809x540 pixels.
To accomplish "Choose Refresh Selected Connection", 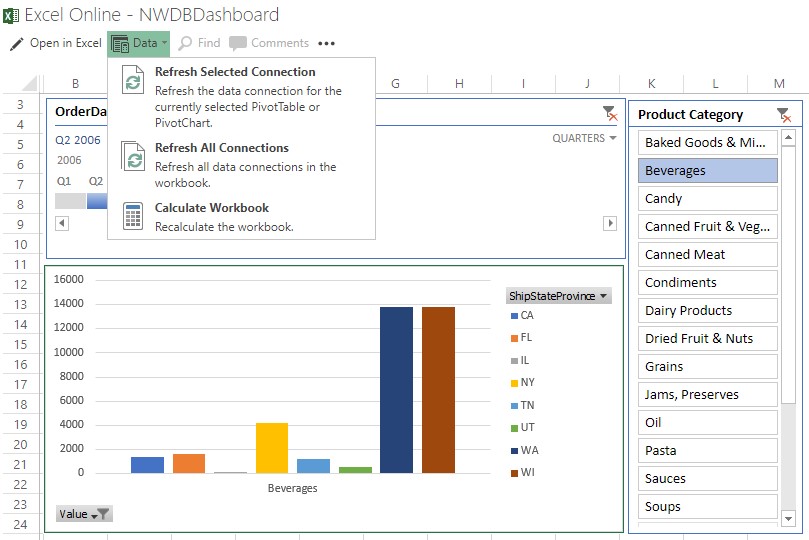I will point(241,96).
